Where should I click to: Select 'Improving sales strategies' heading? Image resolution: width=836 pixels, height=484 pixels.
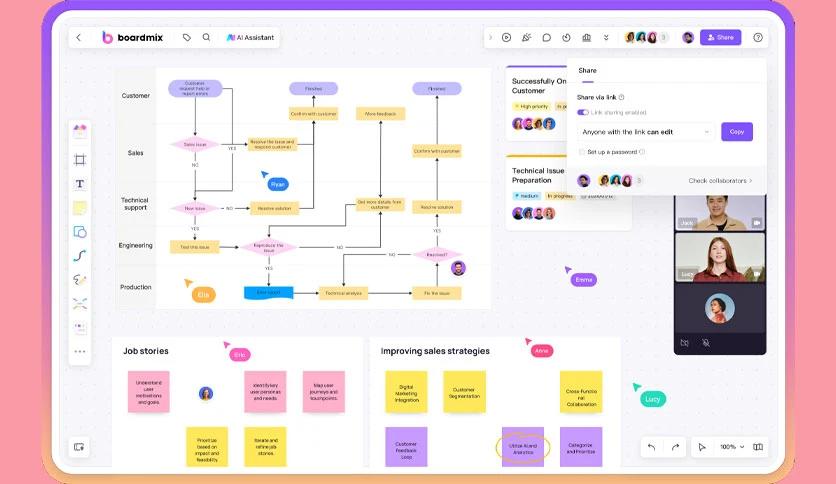(x=435, y=351)
